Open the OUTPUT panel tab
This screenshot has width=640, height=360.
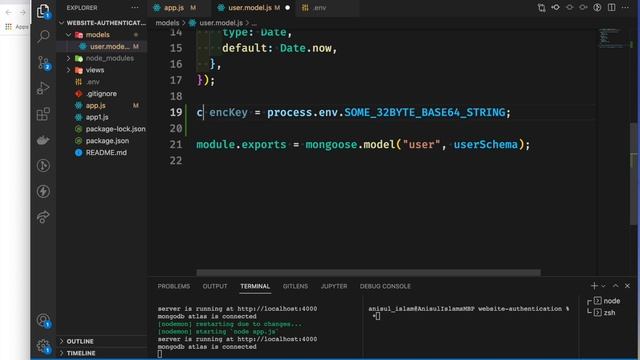tap(215, 286)
